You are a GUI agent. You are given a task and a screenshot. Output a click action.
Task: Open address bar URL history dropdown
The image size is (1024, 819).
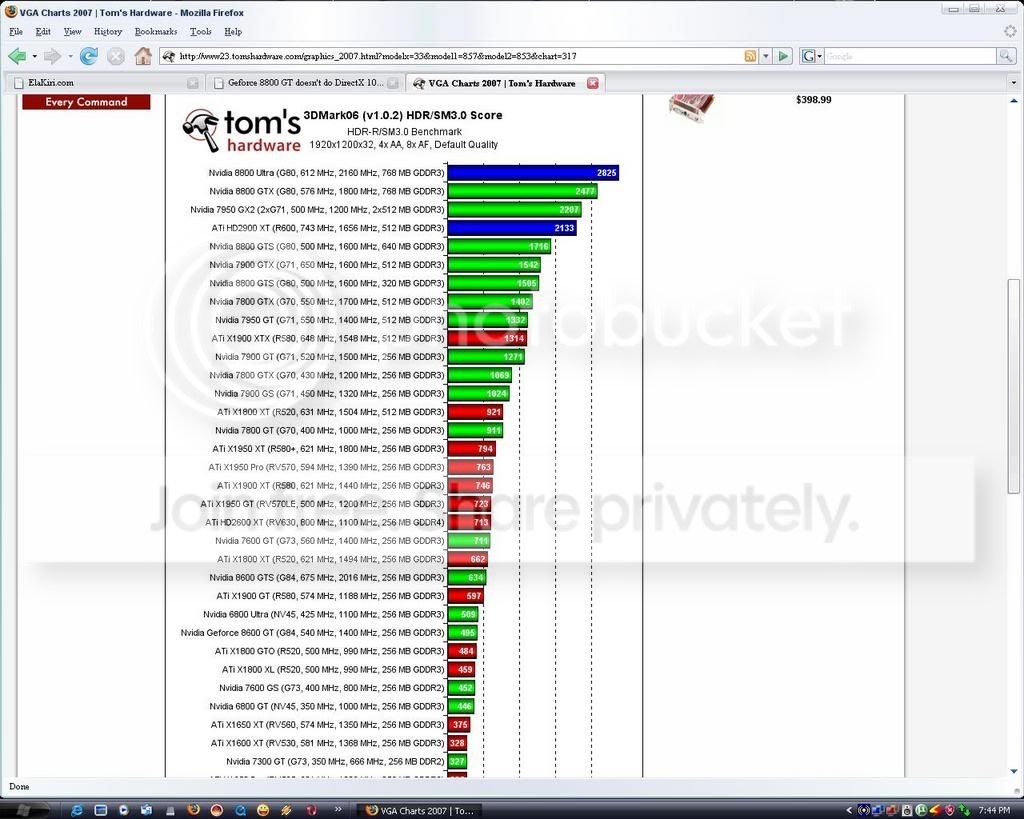[x=765, y=56]
